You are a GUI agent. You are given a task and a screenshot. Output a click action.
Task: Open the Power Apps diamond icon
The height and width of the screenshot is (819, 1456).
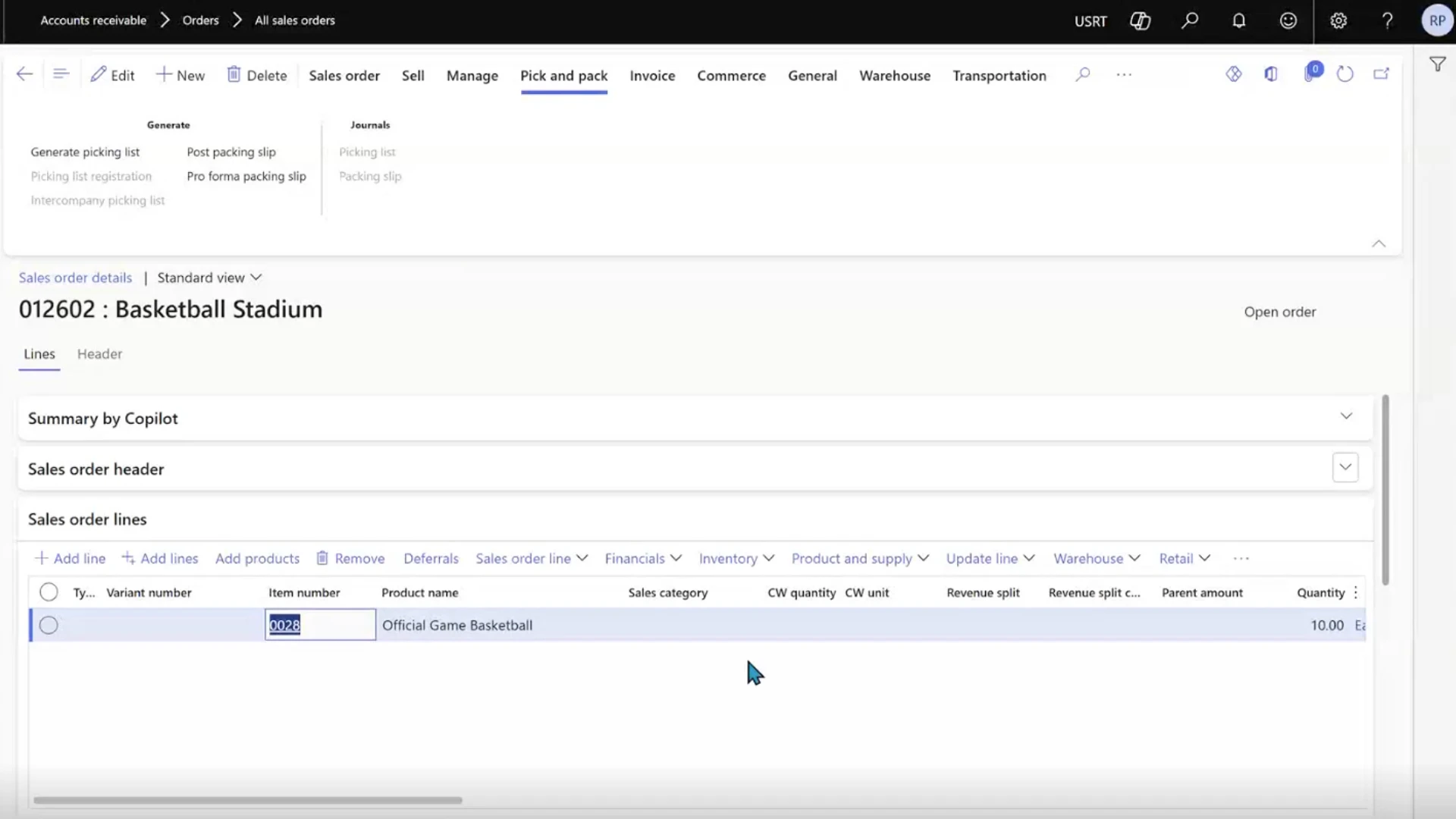1234,74
